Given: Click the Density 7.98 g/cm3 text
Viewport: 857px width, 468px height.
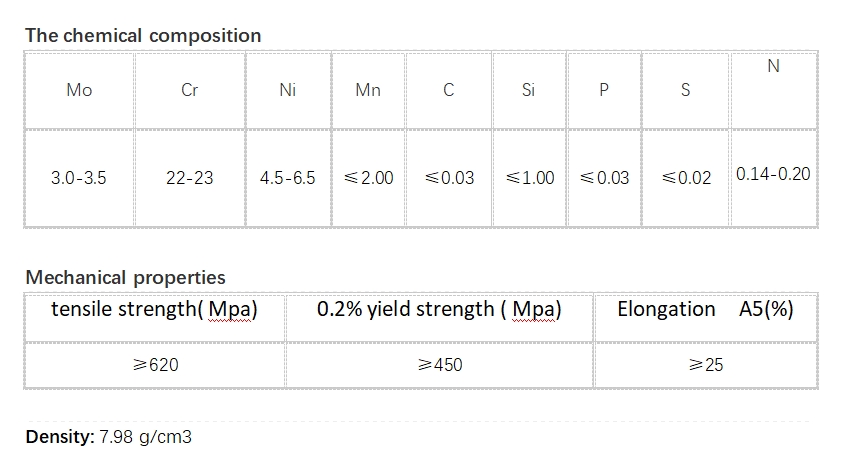Looking at the screenshot, I should pos(108,437).
